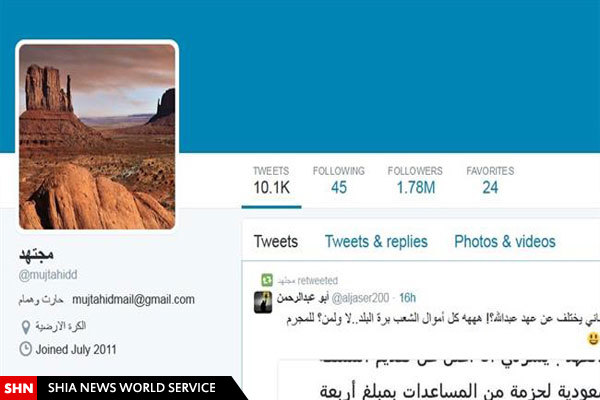The image size is (600, 400).
Task: Switch to the Tweets tab
Action: [276, 242]
